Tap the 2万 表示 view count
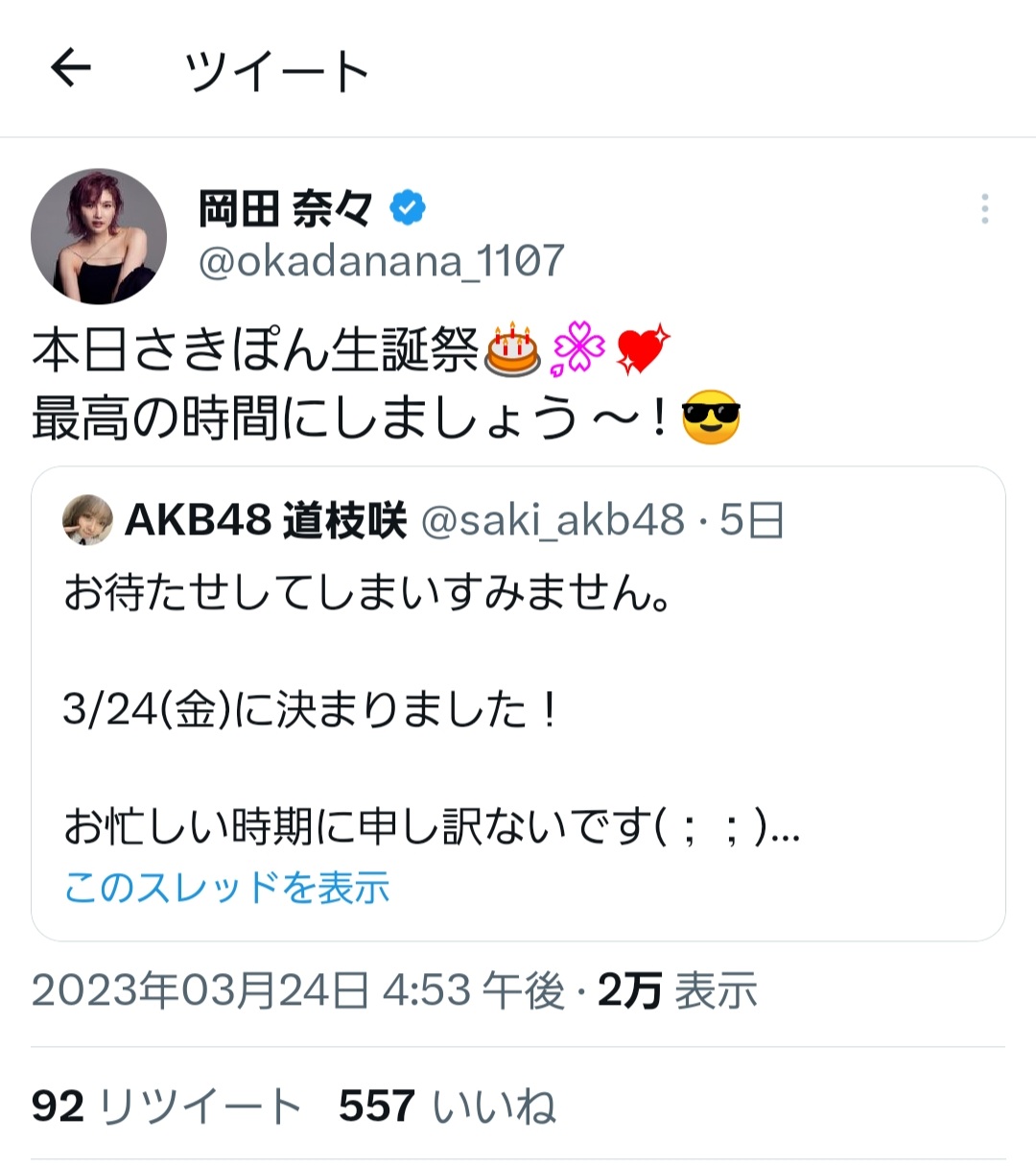Image resolution: width=1036 pixels, height=1166 pixels. click(677, 990)
